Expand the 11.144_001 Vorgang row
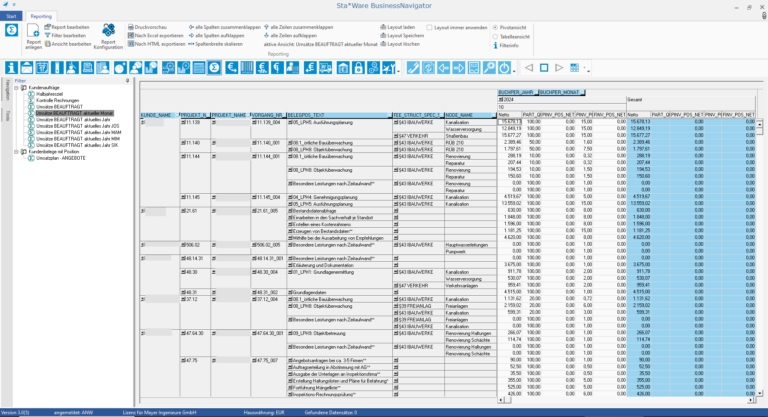This screenshot has width=768, height=417. (254, 156)
